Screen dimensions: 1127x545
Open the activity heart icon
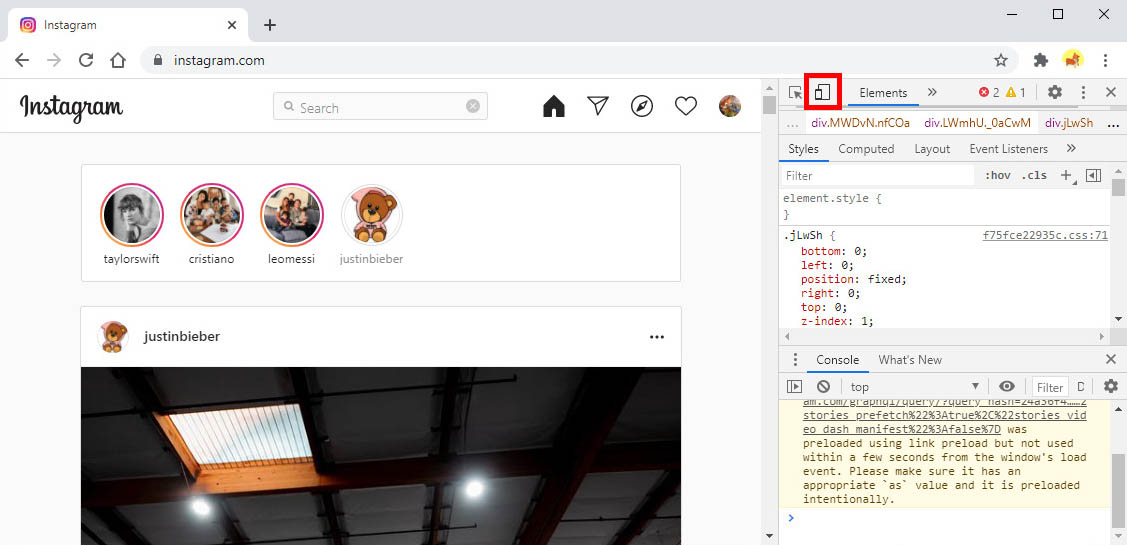coord(686,106)
